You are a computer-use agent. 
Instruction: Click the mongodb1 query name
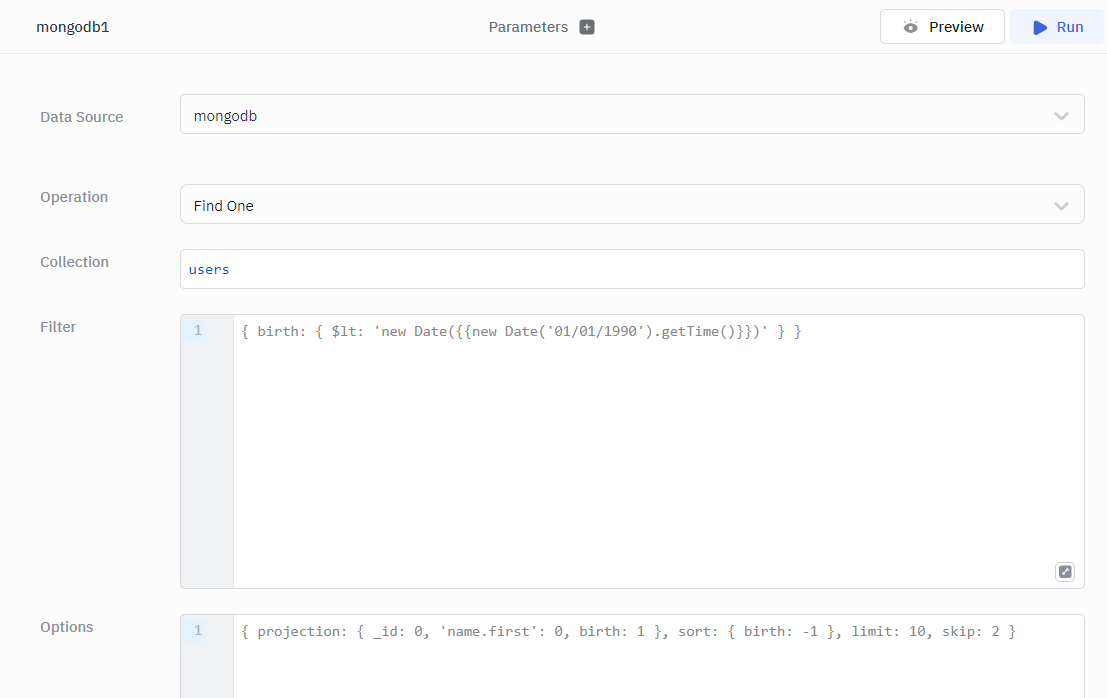(x=72, y=27)
